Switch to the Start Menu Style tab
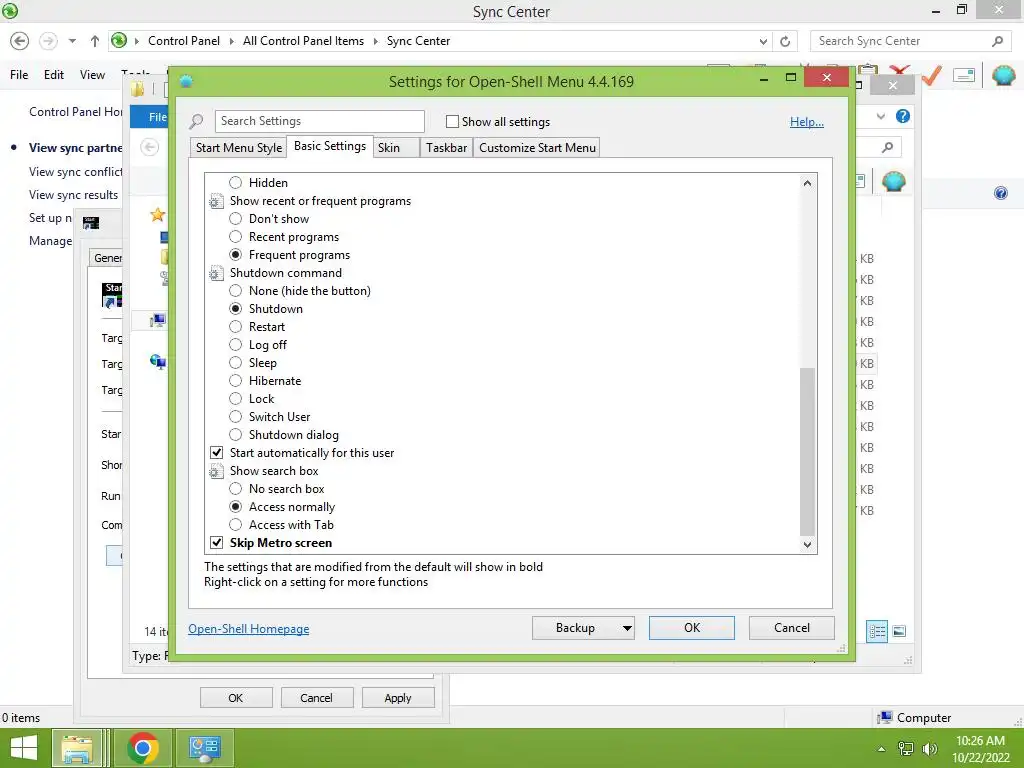 [x=238, y=148]
